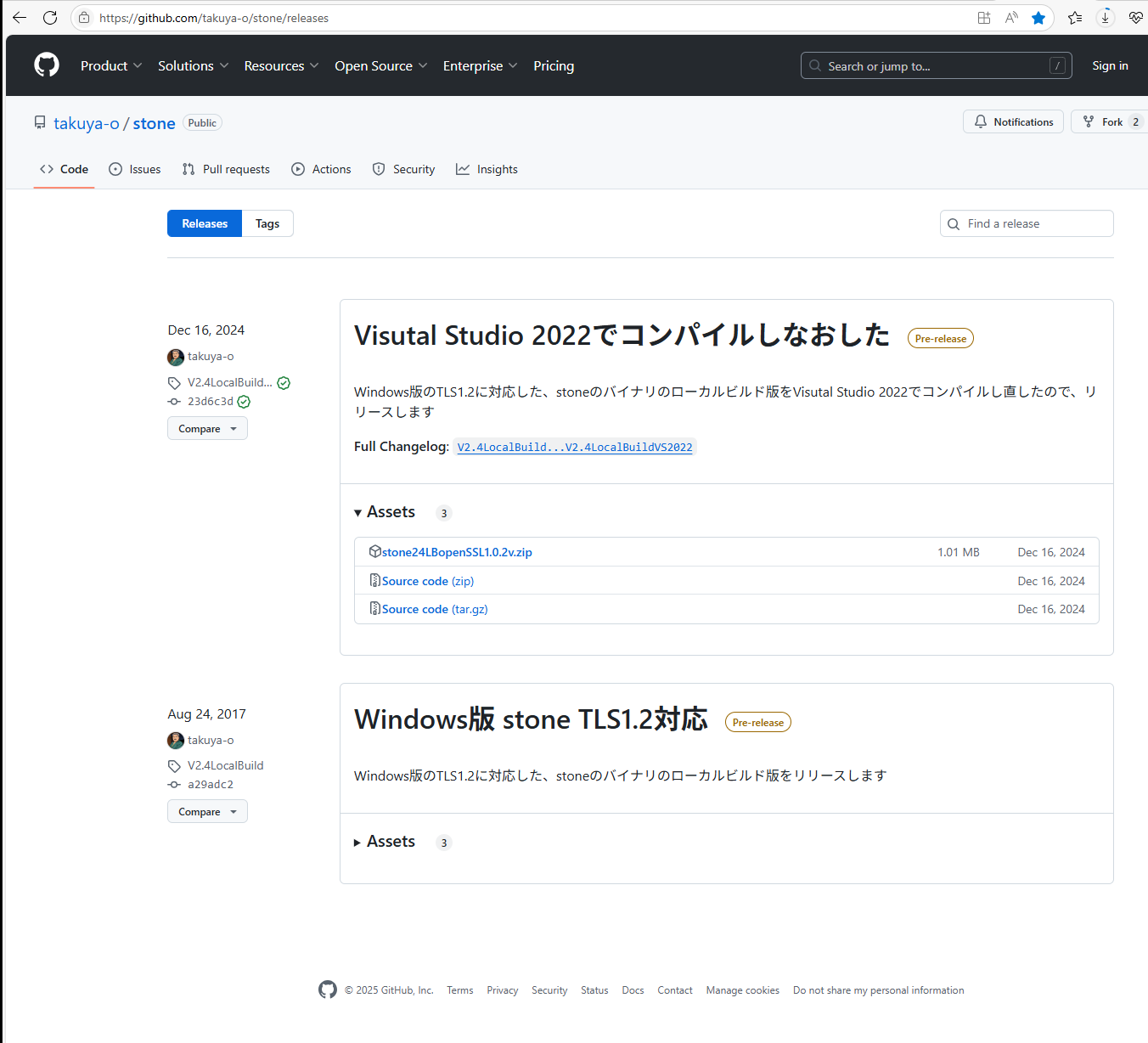Open commit 23d6c3d
1148x1043 pixels.
pyautogui.click(x=211, y=402)
